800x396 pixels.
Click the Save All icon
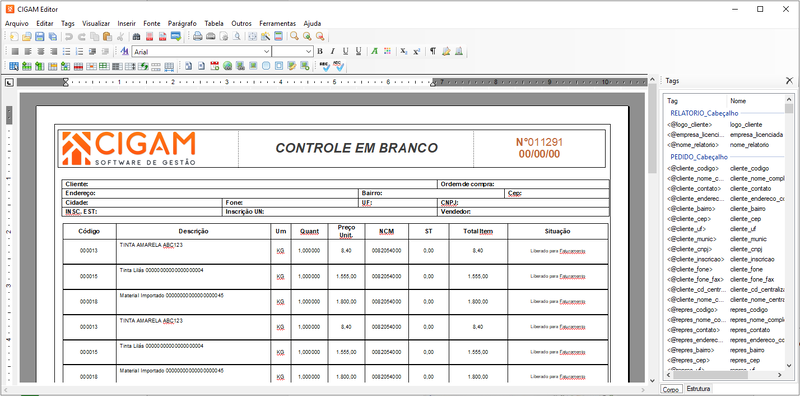[x=53, y=36]
